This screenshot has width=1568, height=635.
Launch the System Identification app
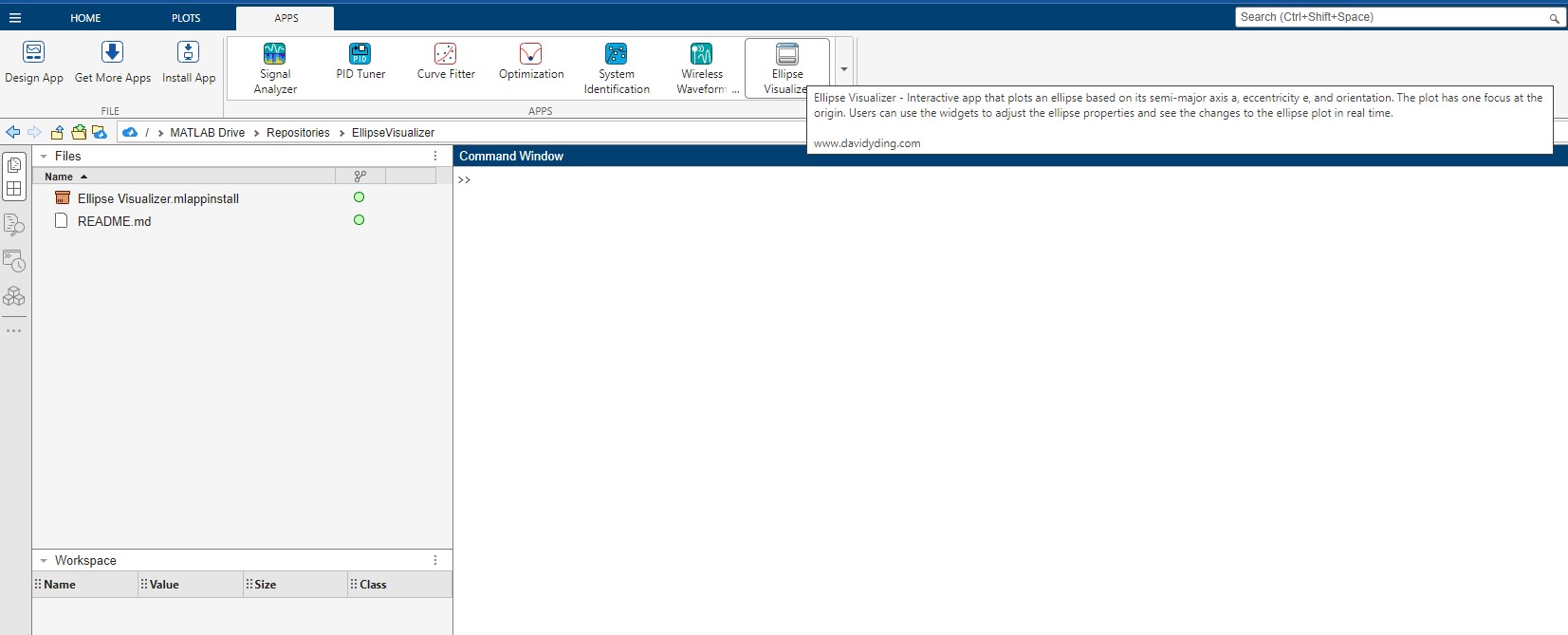(x=617, y=68)
